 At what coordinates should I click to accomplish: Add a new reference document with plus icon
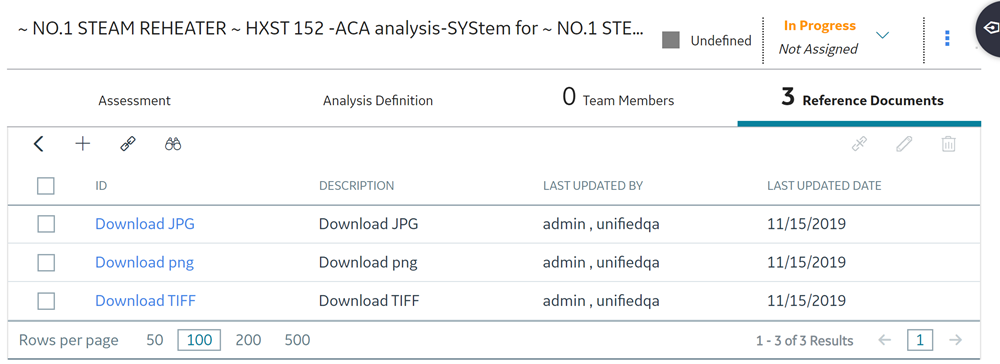tap(82, 144)
